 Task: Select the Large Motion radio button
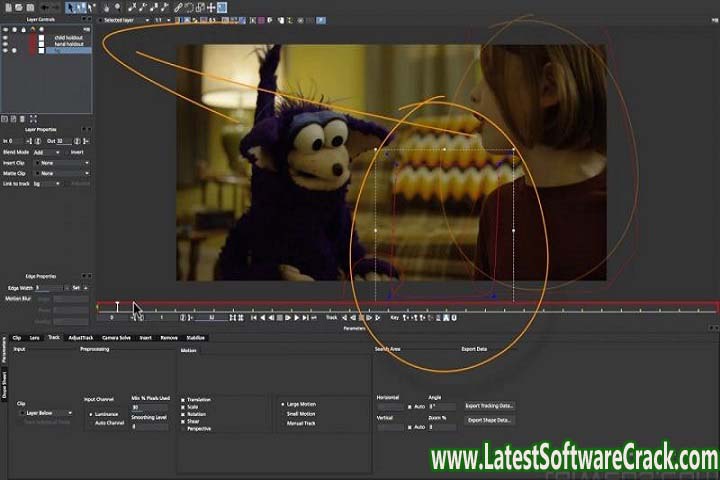click(x=283, y=405)
